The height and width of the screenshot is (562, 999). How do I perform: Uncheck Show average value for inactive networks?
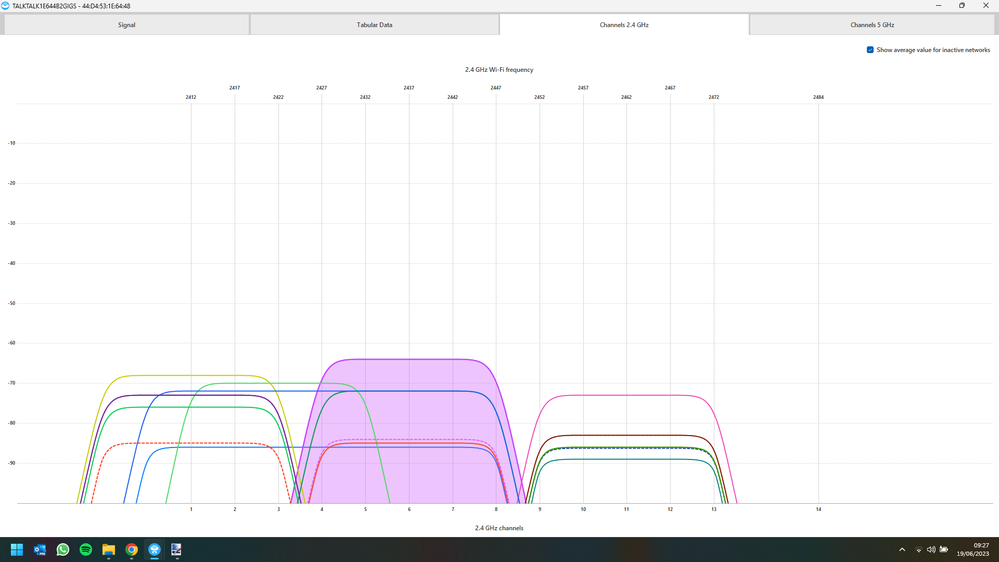[870, 50]
